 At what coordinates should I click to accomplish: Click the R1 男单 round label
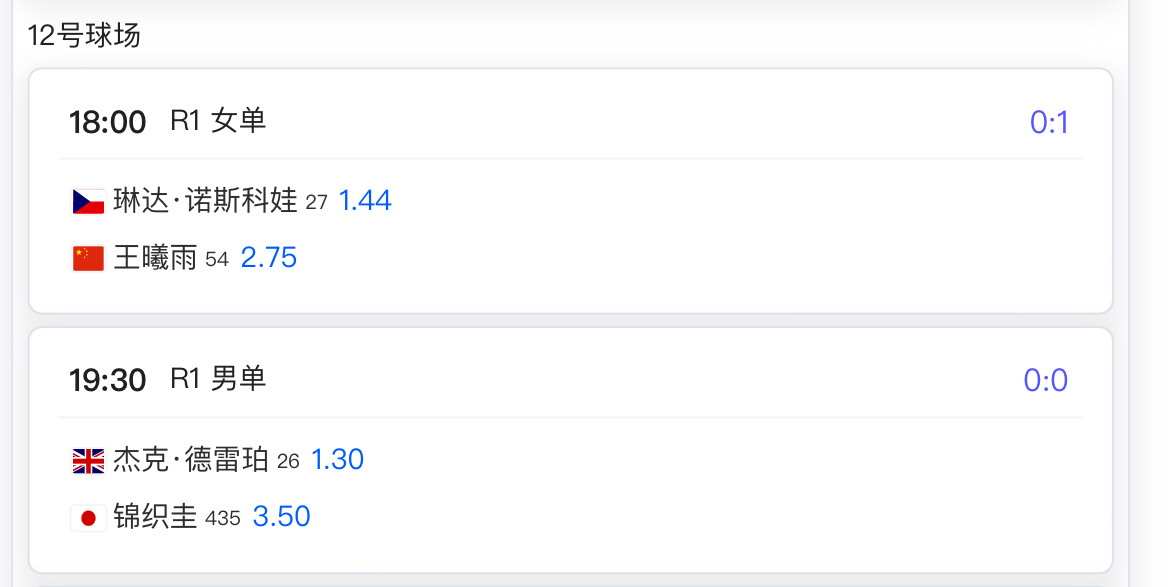coord(218,379)
